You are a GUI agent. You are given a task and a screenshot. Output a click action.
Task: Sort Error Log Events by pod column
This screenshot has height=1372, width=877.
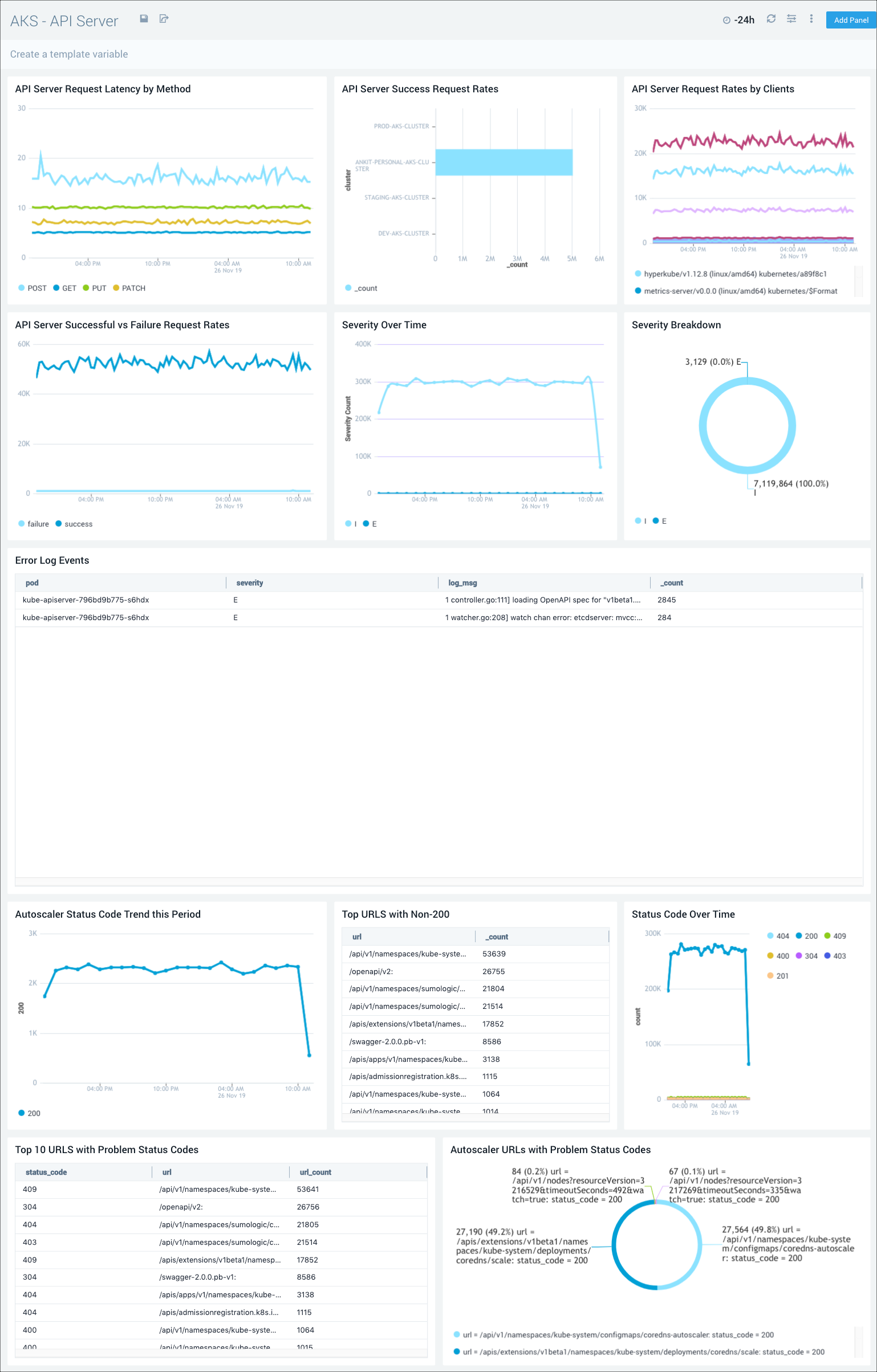point(121,583)
